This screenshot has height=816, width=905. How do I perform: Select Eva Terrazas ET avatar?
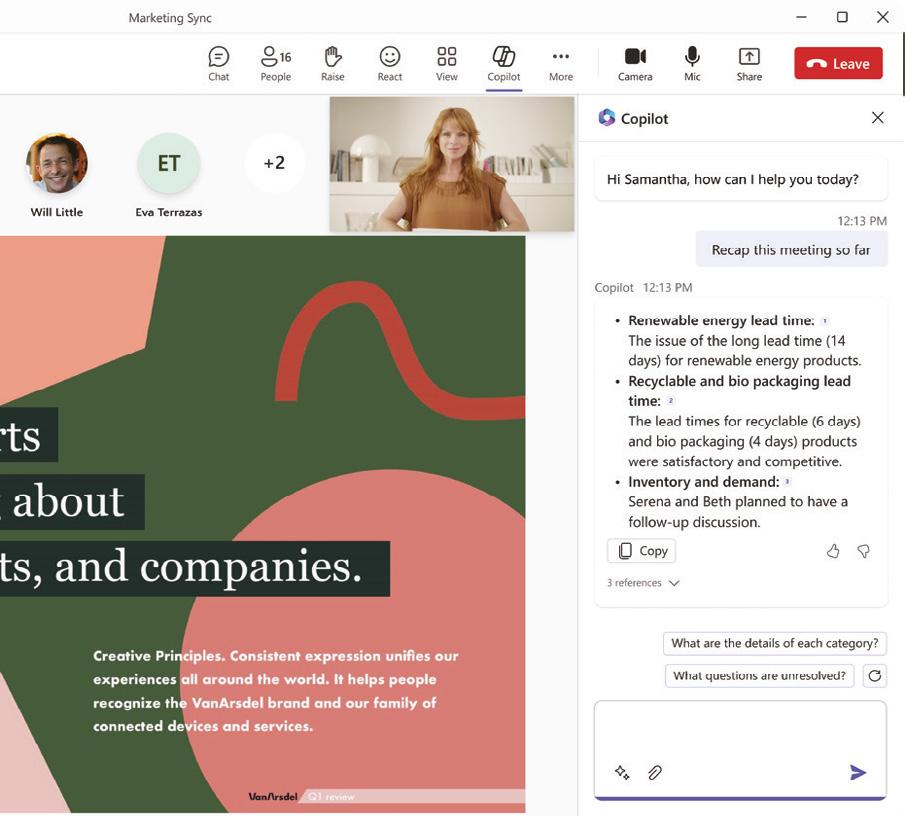(169, 164)
